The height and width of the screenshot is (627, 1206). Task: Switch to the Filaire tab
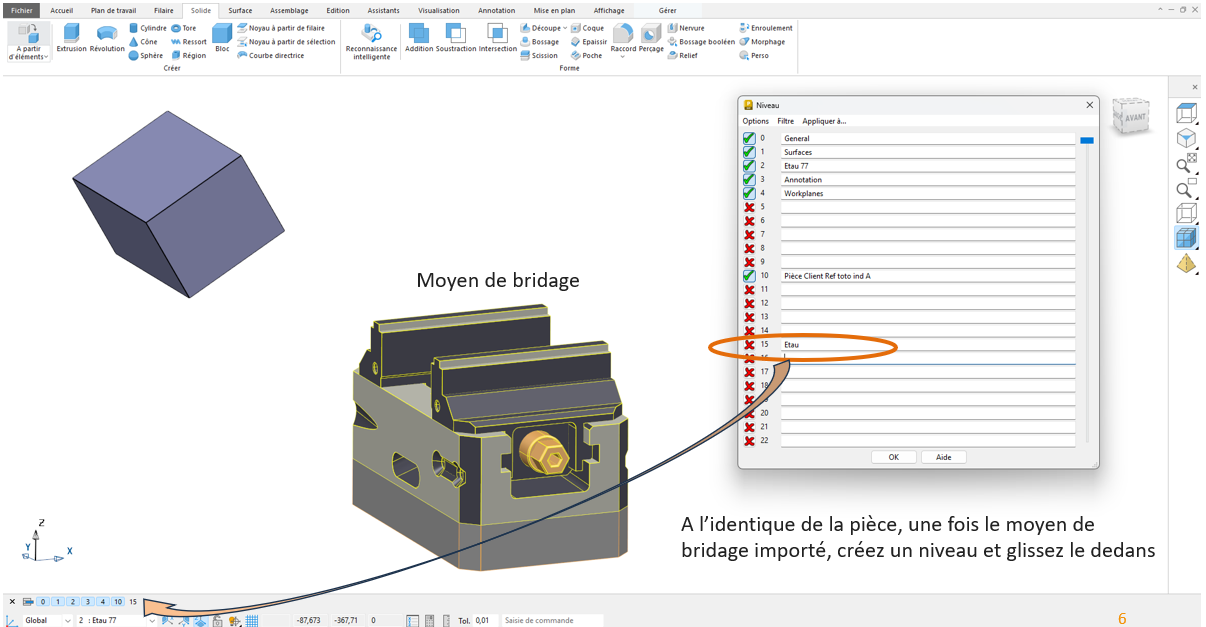[x=163, y=10]
